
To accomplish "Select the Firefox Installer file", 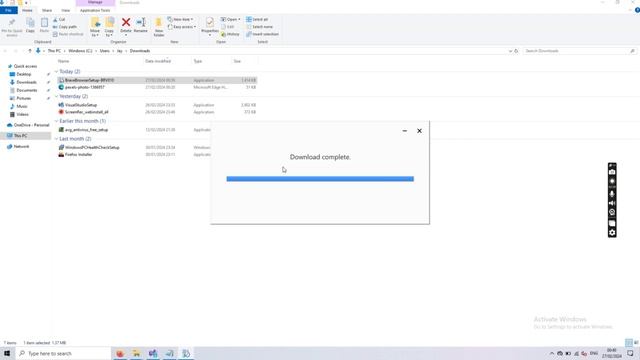I will [78, 155].
